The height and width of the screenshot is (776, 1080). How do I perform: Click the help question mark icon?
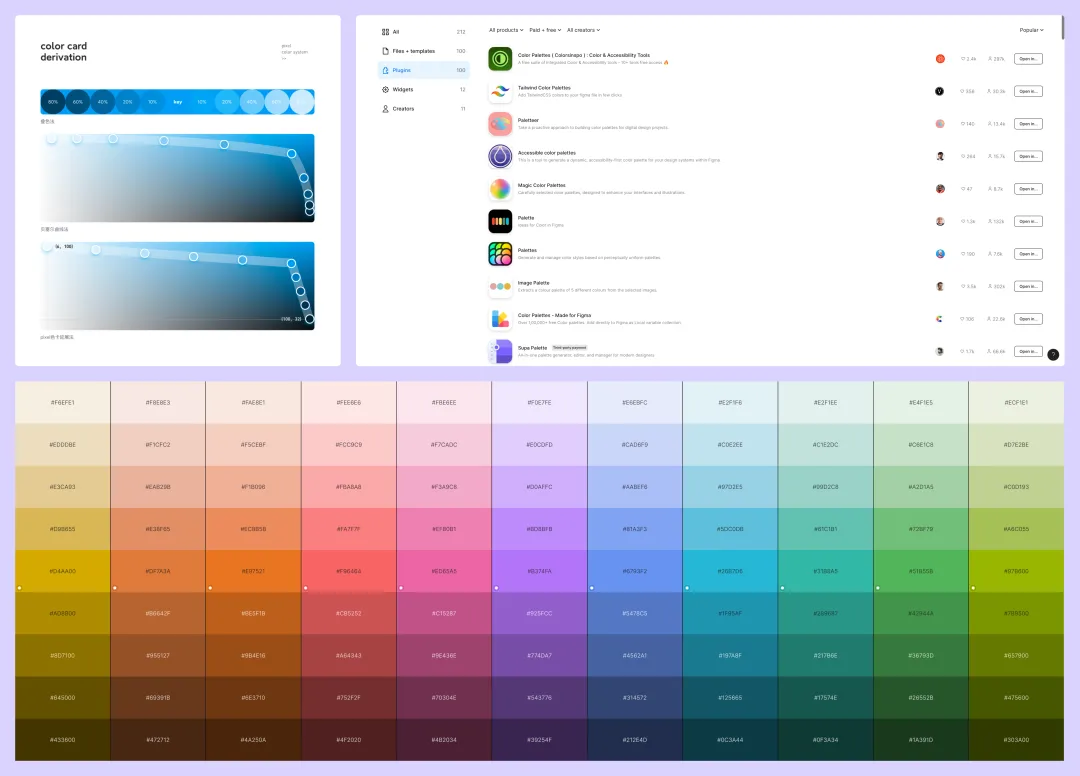pos(1052,354)
